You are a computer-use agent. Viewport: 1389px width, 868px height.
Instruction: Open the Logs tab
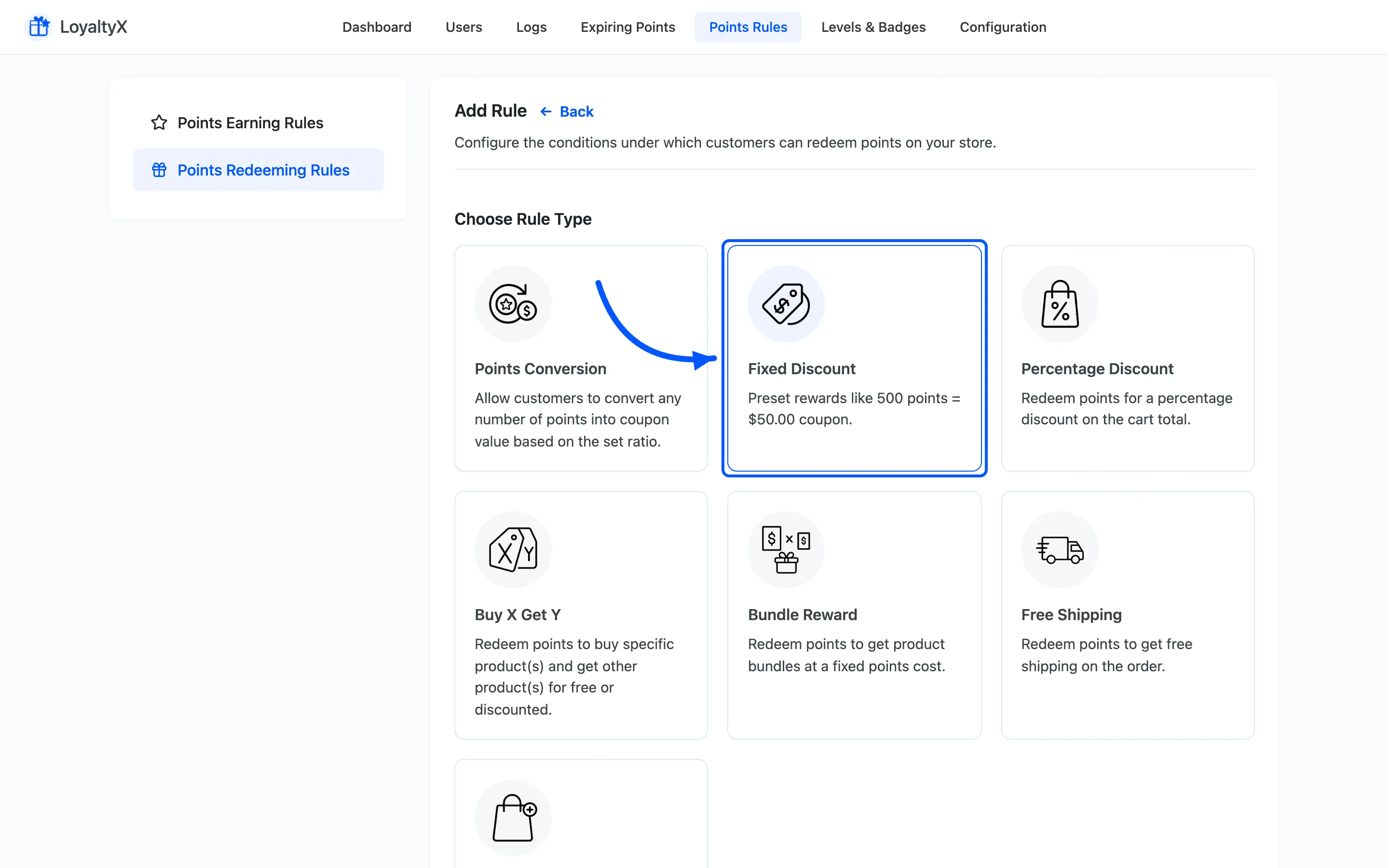pos(531,27)
